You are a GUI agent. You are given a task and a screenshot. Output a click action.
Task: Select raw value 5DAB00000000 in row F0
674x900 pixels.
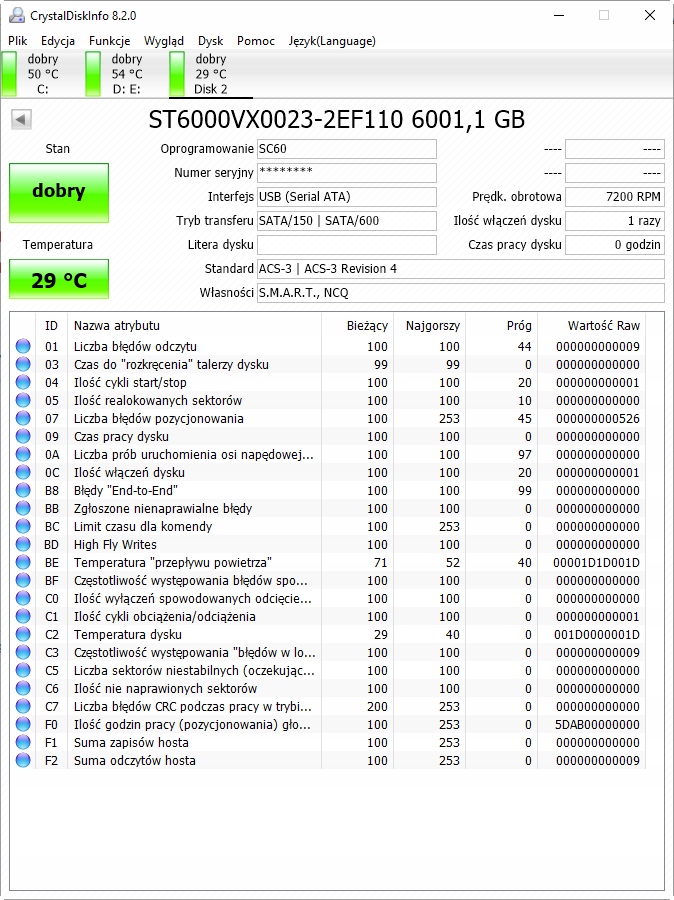click(597, 724)
